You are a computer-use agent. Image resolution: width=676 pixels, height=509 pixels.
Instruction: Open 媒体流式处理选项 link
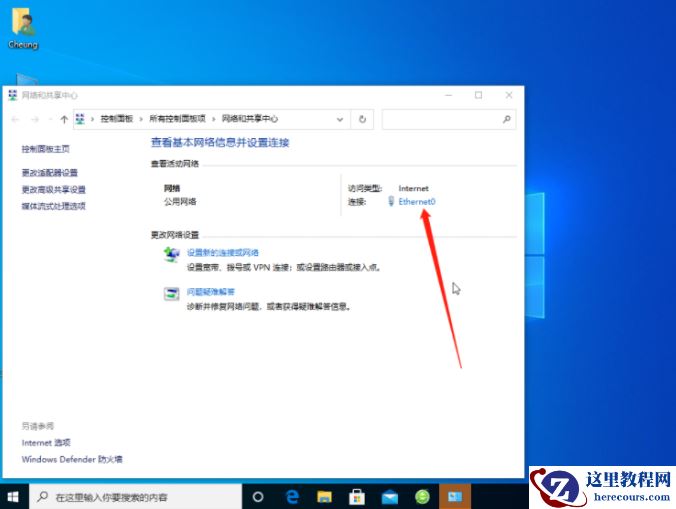[53, 206]
